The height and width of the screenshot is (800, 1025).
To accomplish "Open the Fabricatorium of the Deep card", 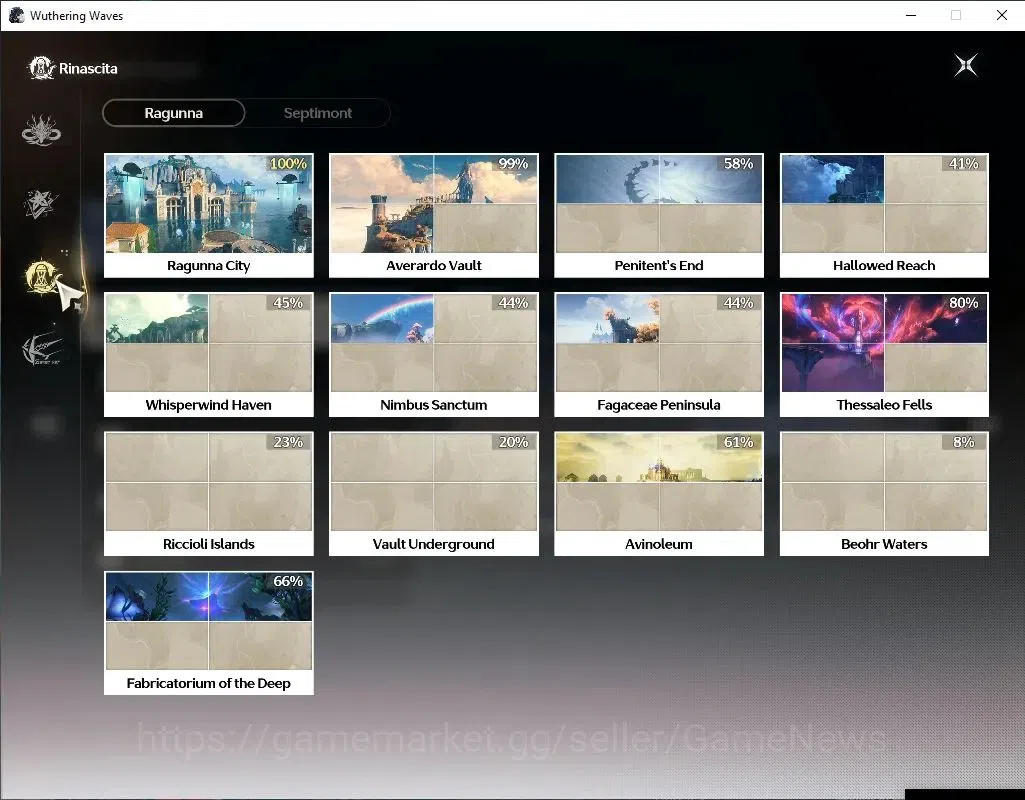I will [x=209, y=633].
